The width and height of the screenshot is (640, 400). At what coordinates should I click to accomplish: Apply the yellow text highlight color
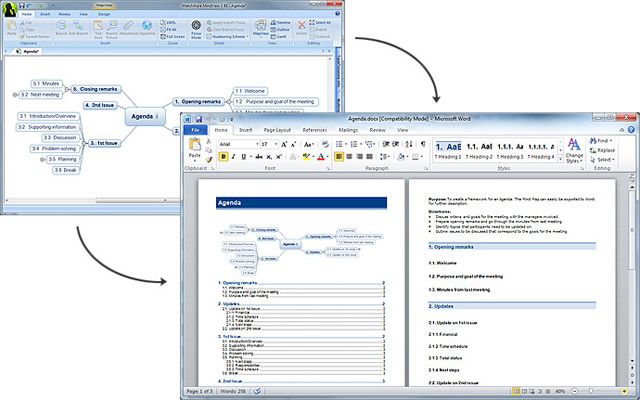pyautogui.click(x=306, y=157)
